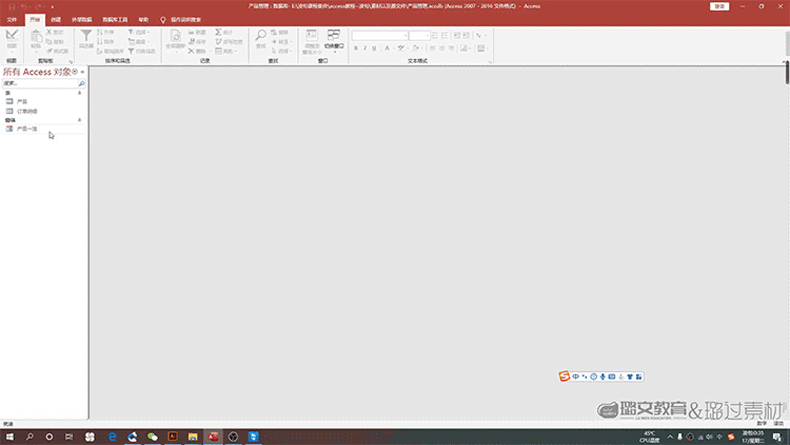790x445 pixels.
Task: Open the font size combo box
Action: point(419,35)
